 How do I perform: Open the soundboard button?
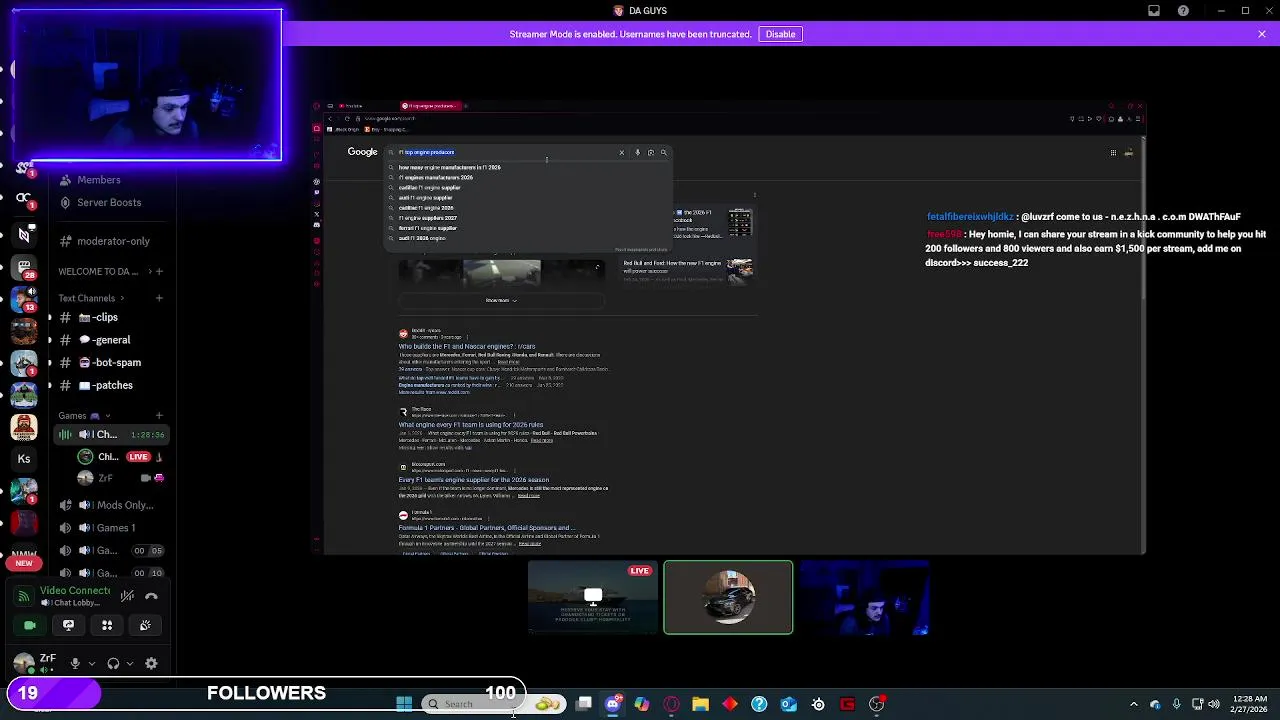tap(145, 625)
